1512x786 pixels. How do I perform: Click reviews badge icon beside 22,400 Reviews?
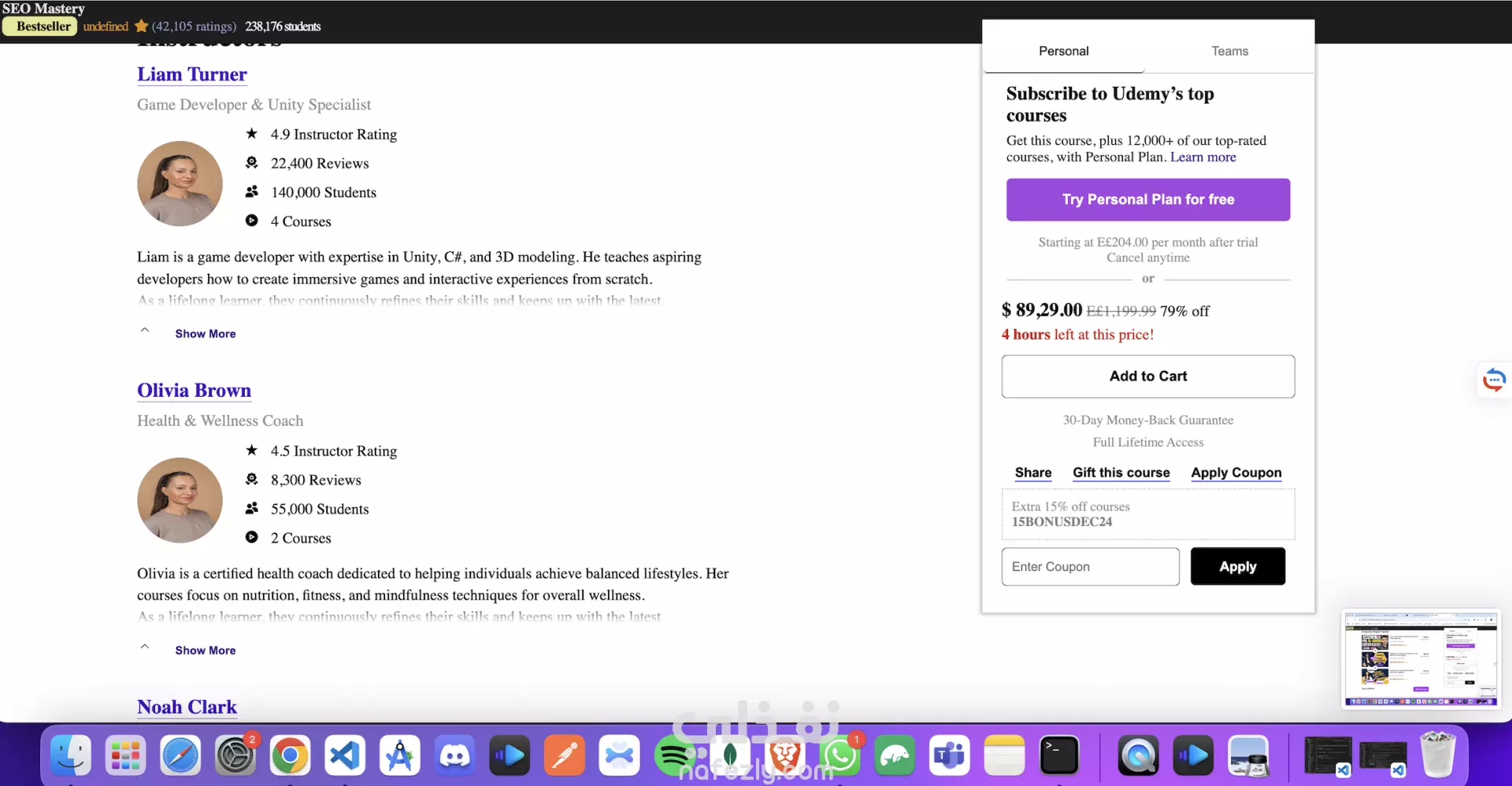pos(251,162)
